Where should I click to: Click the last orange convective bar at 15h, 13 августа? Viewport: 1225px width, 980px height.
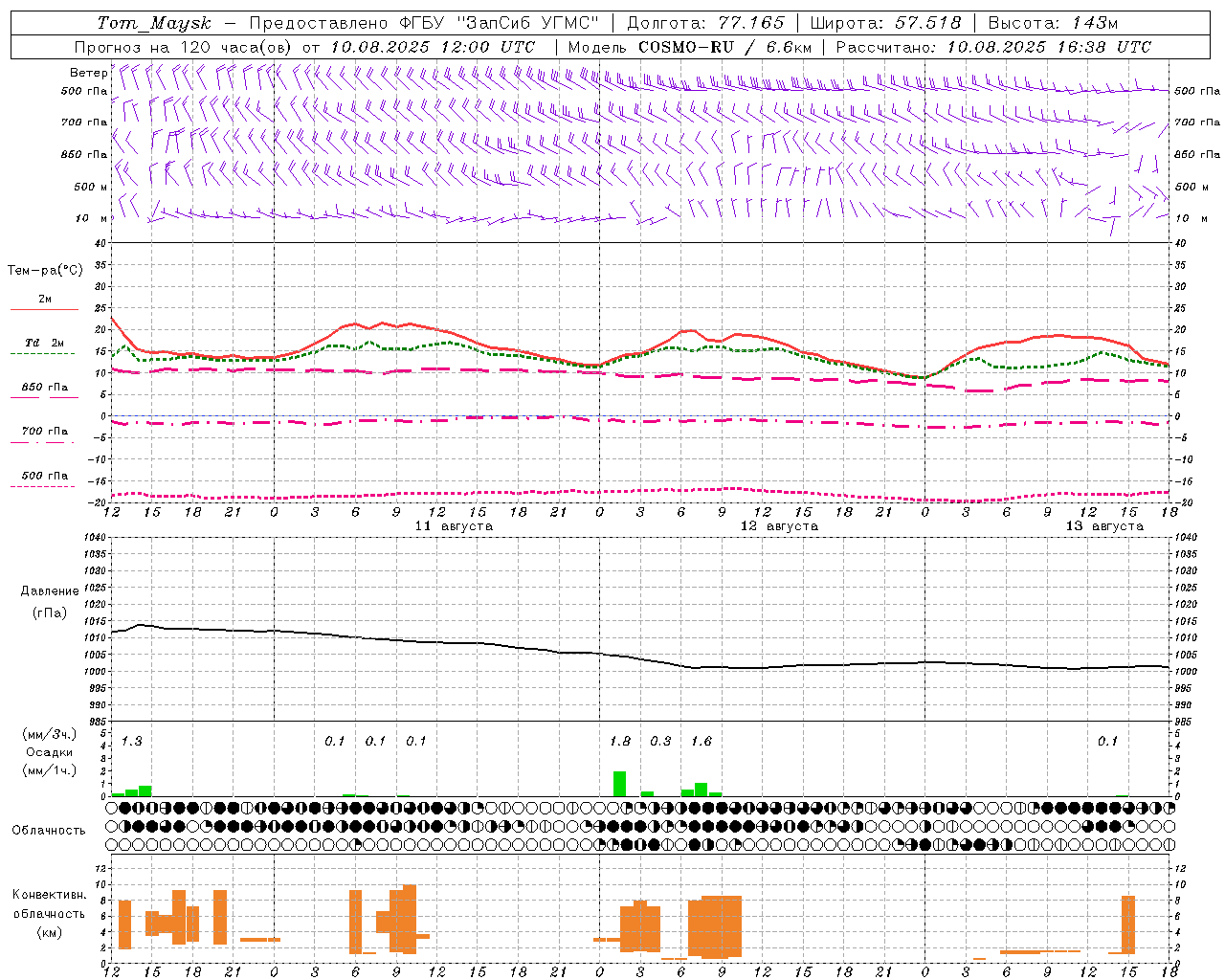tap(1128, 924)
